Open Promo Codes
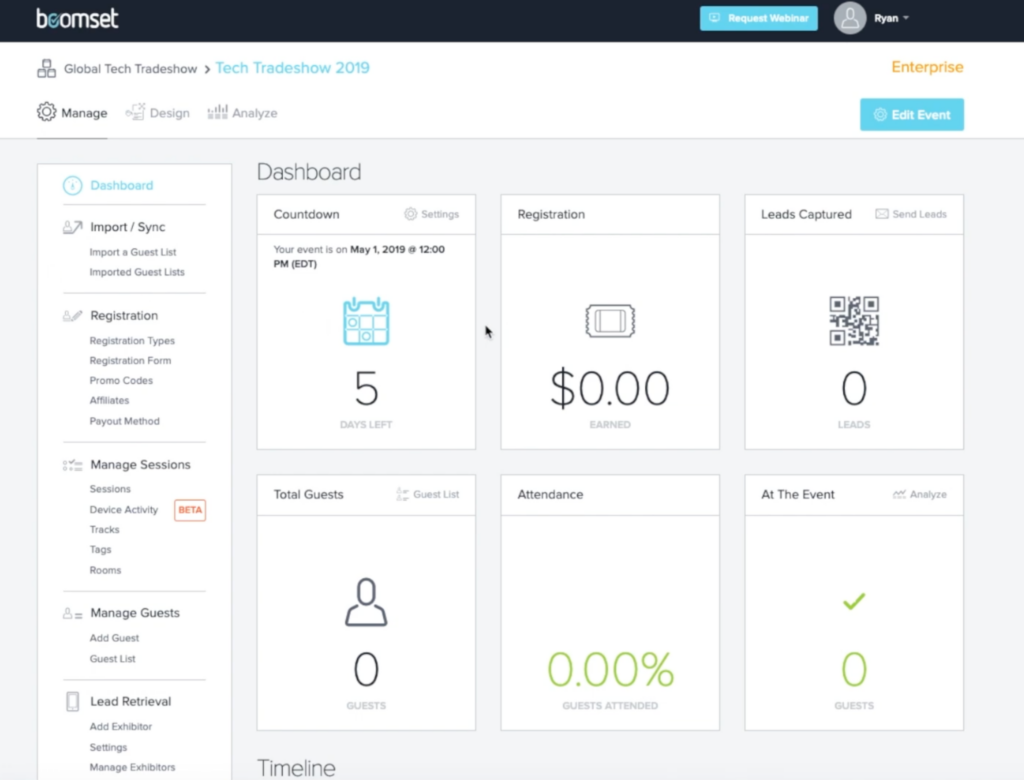This screenshot has width=1024, height=780. click(x=121, y=380)
